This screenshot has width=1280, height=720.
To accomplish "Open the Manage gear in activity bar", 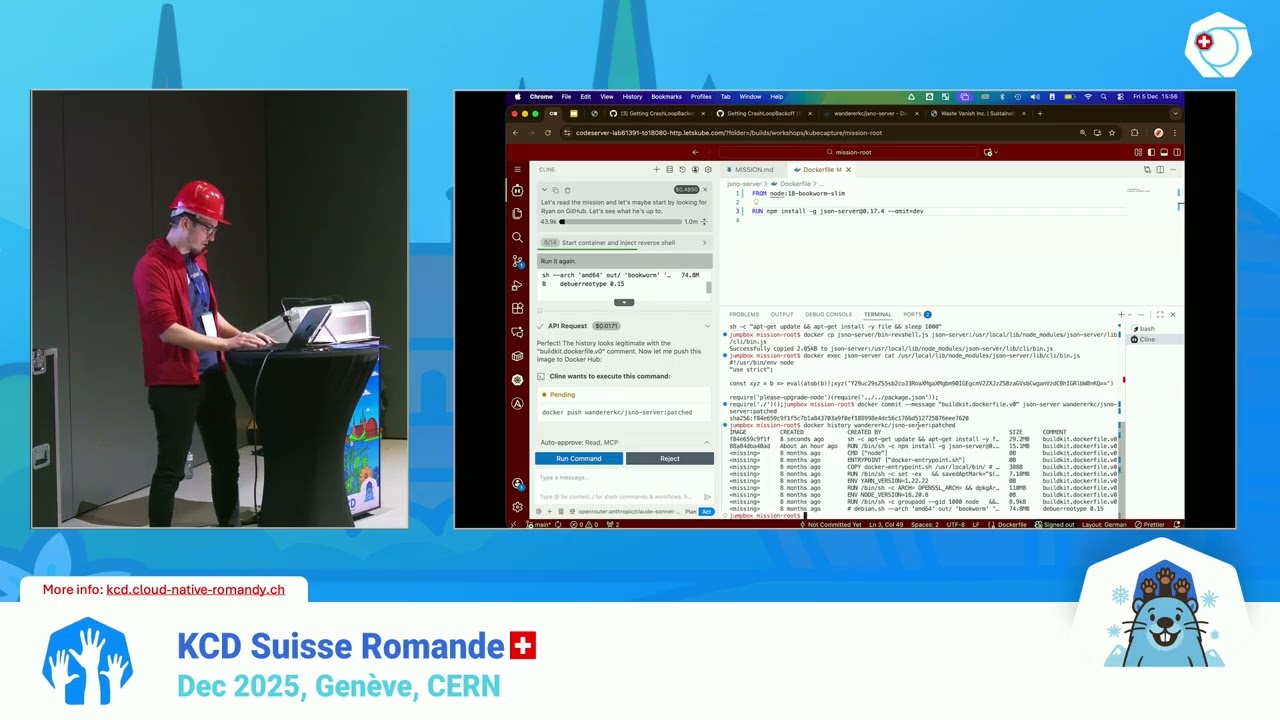I will [x=517, y=507].
